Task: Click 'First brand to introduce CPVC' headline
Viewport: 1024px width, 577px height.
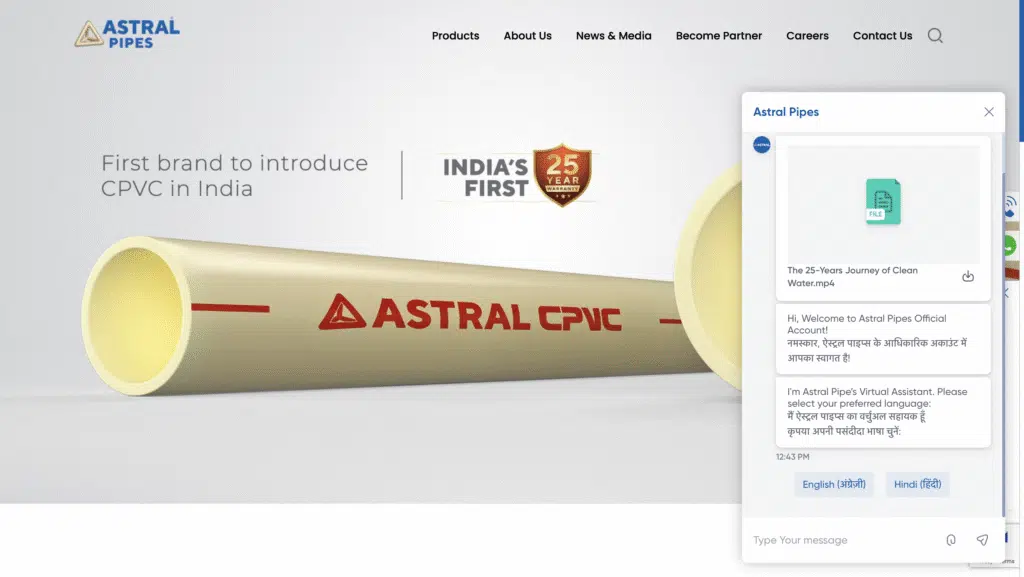Action: click(x=234, y=176)
